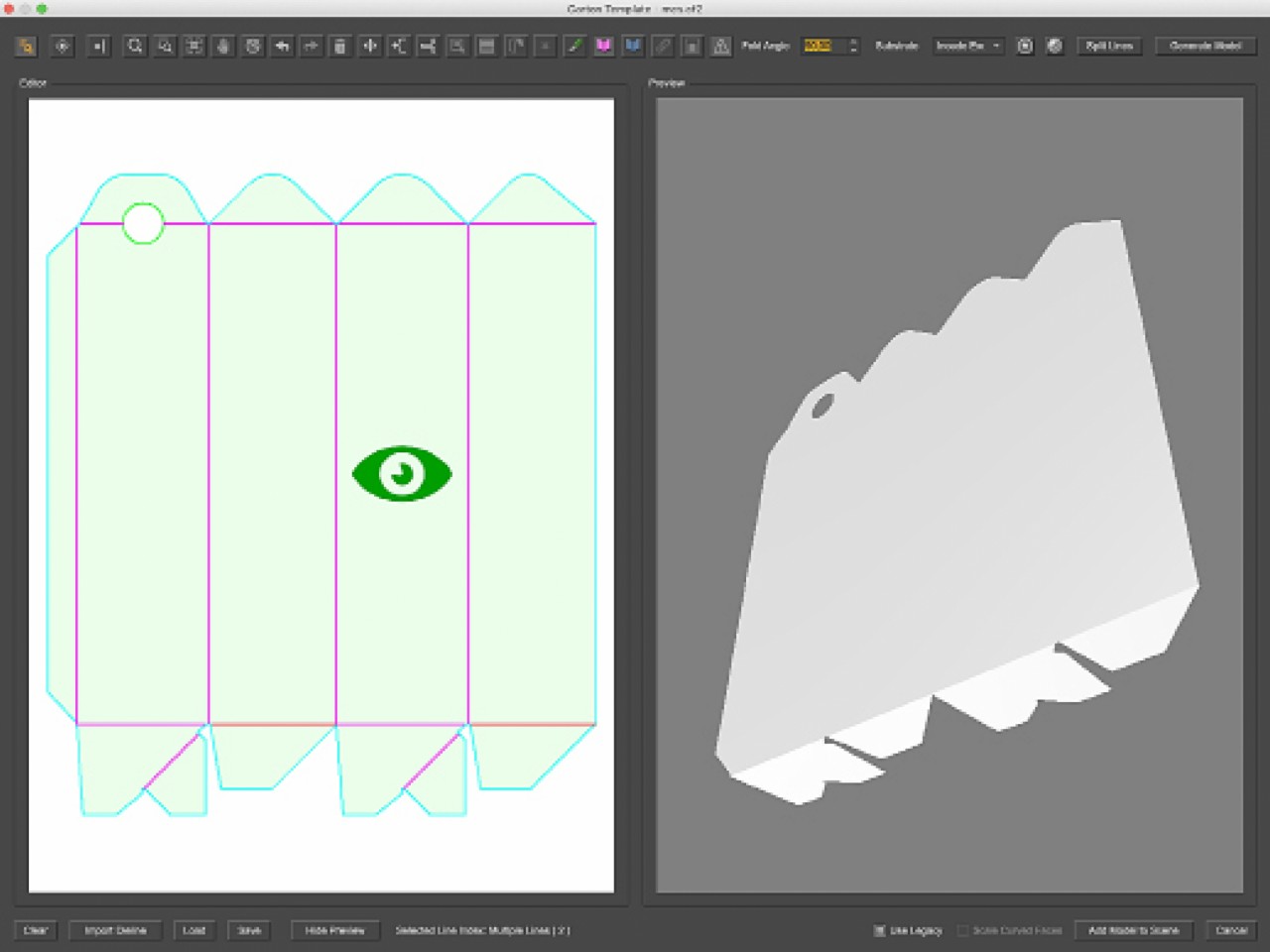Click the Fold Angle value field
1270x952 pixels.
(x=823, y=46)
